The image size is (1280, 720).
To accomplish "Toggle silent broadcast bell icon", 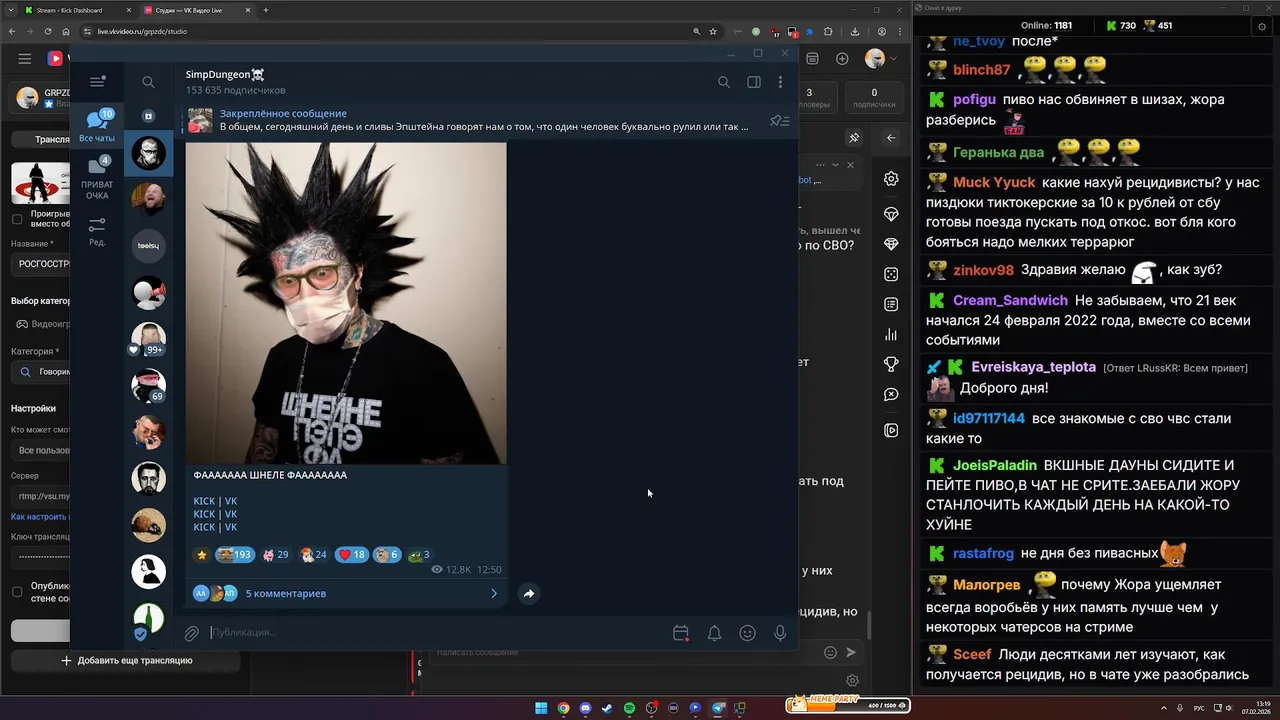I will pyautogui.click(x=714, y=633).
